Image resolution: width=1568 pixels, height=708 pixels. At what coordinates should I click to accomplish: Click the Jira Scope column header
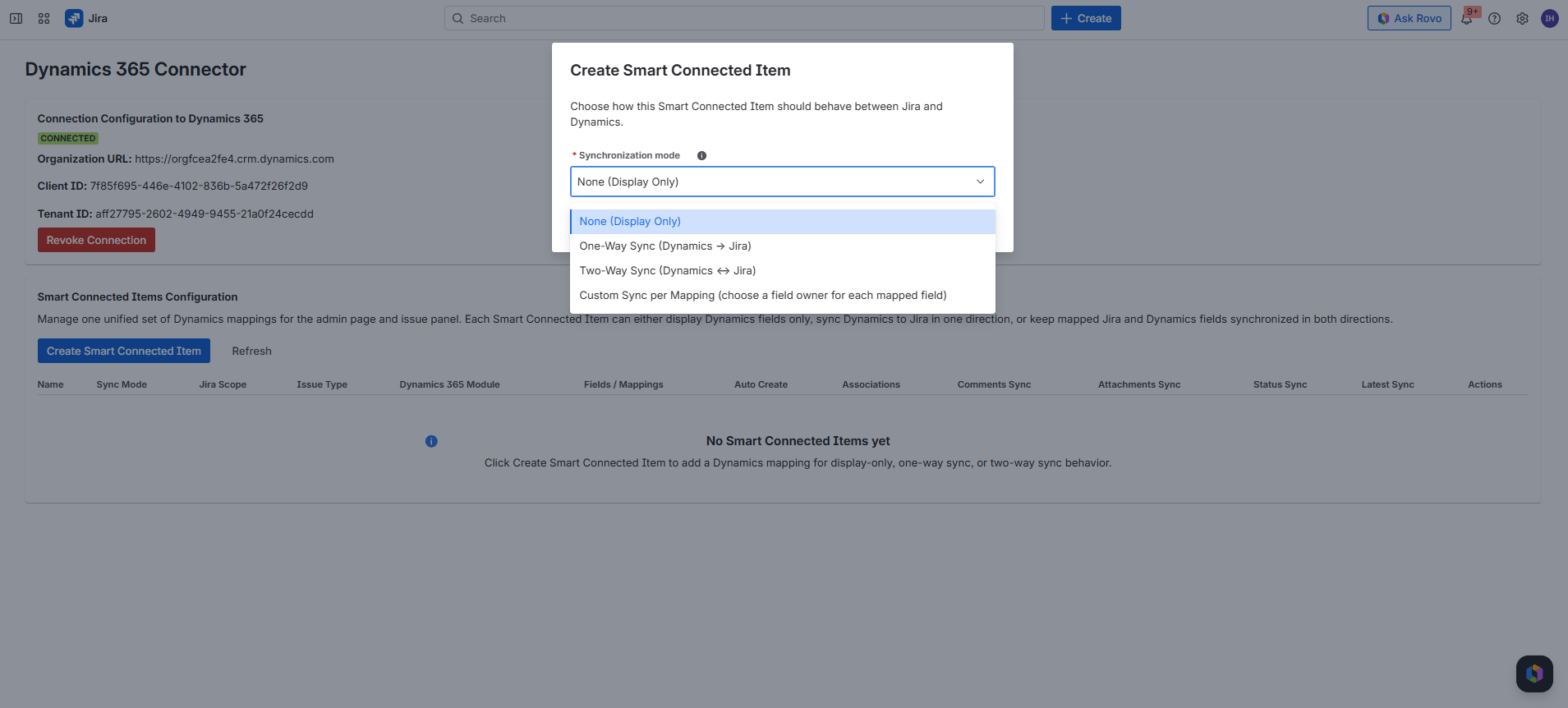point(223,384)
